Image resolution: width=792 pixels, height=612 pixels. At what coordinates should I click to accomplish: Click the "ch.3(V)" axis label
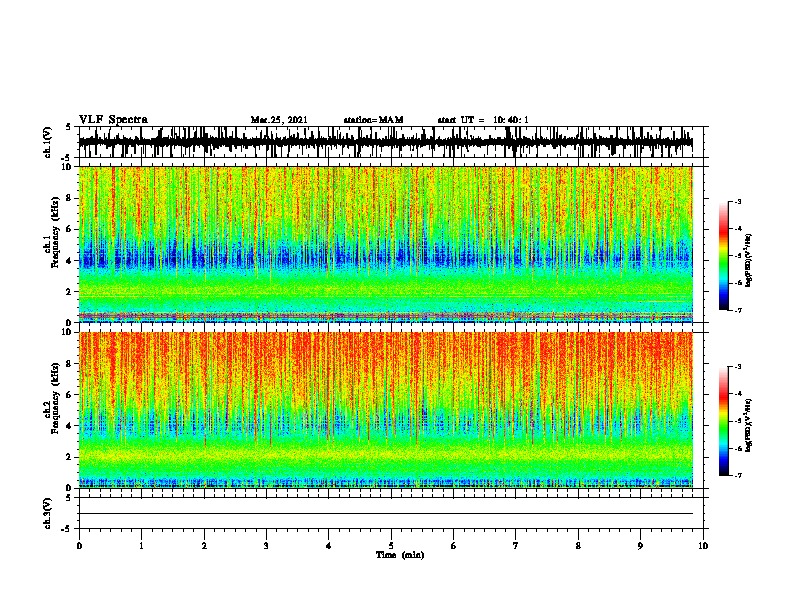coord(47,513)
